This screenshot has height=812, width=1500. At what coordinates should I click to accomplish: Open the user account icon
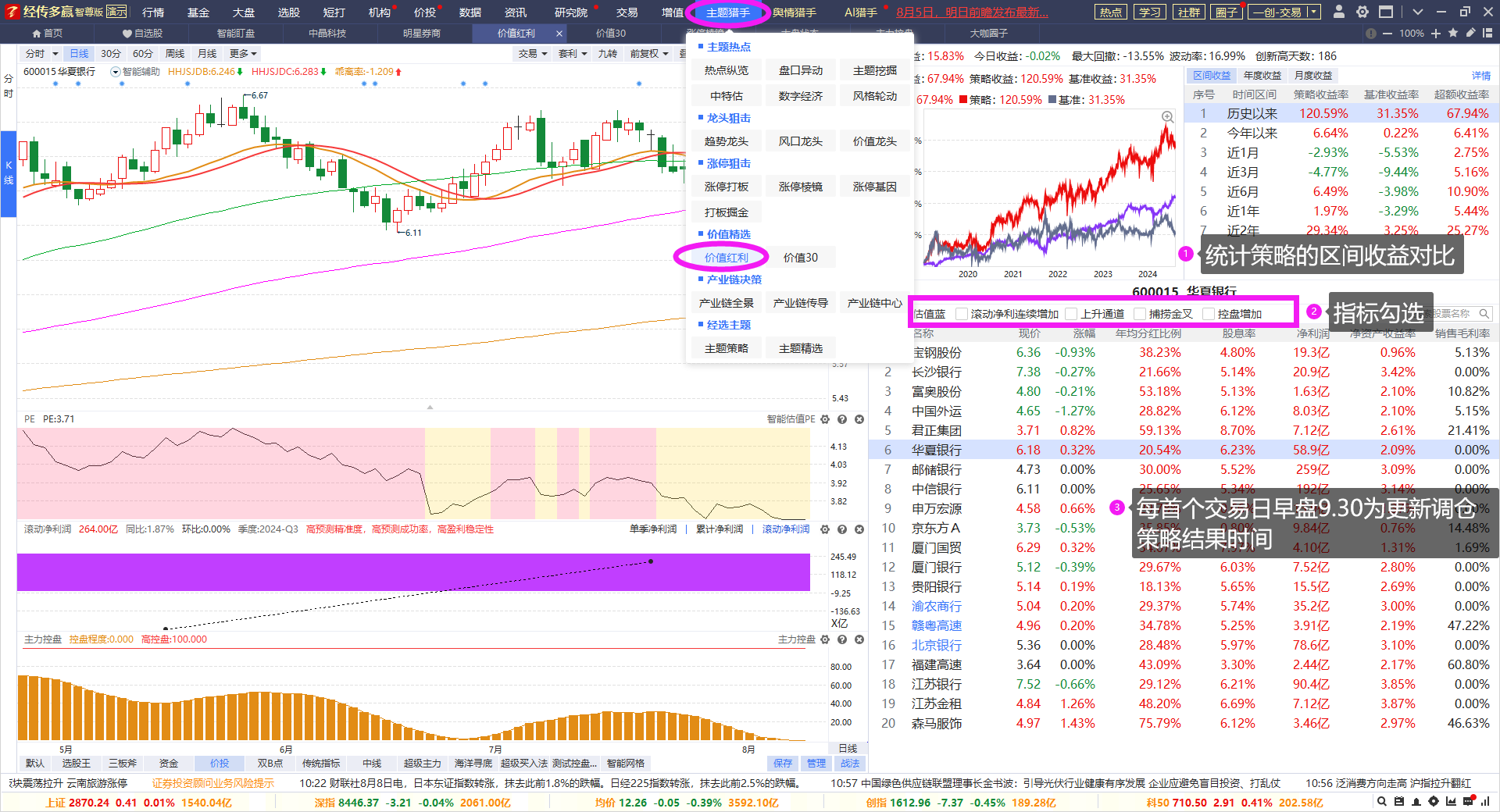(x=1339, y=12)
